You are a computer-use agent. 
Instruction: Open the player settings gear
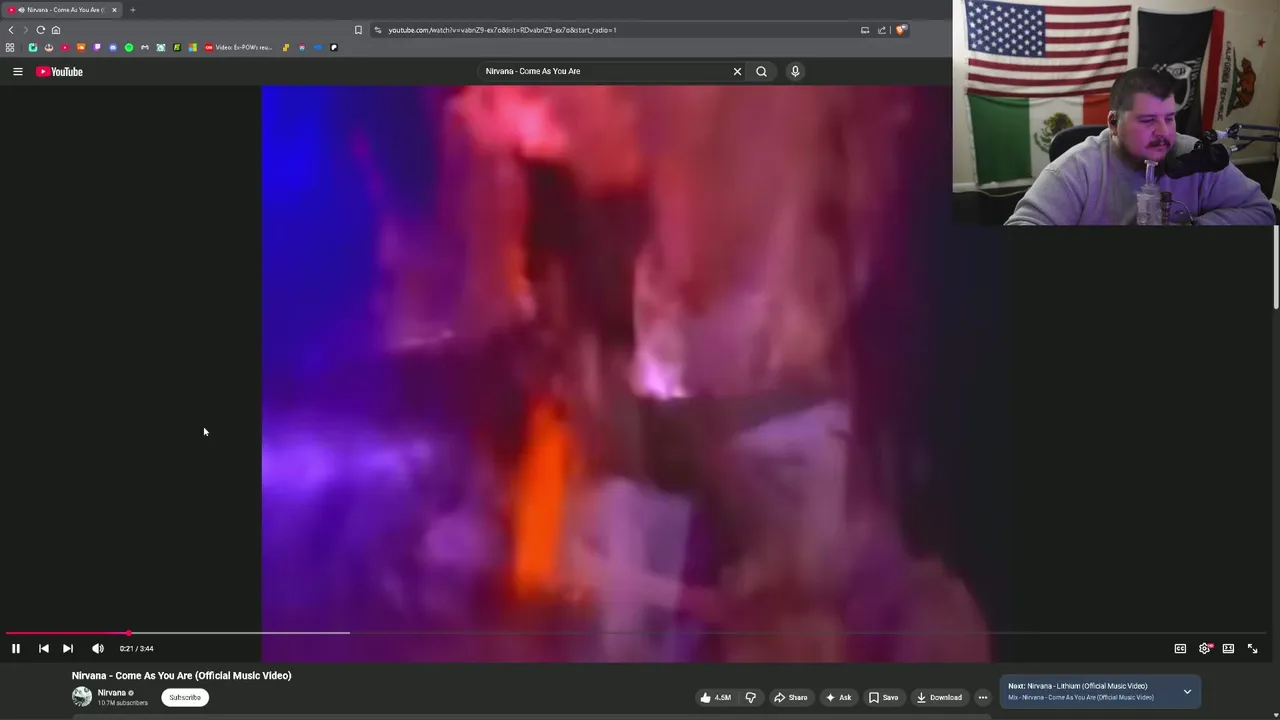(1204, 648)
